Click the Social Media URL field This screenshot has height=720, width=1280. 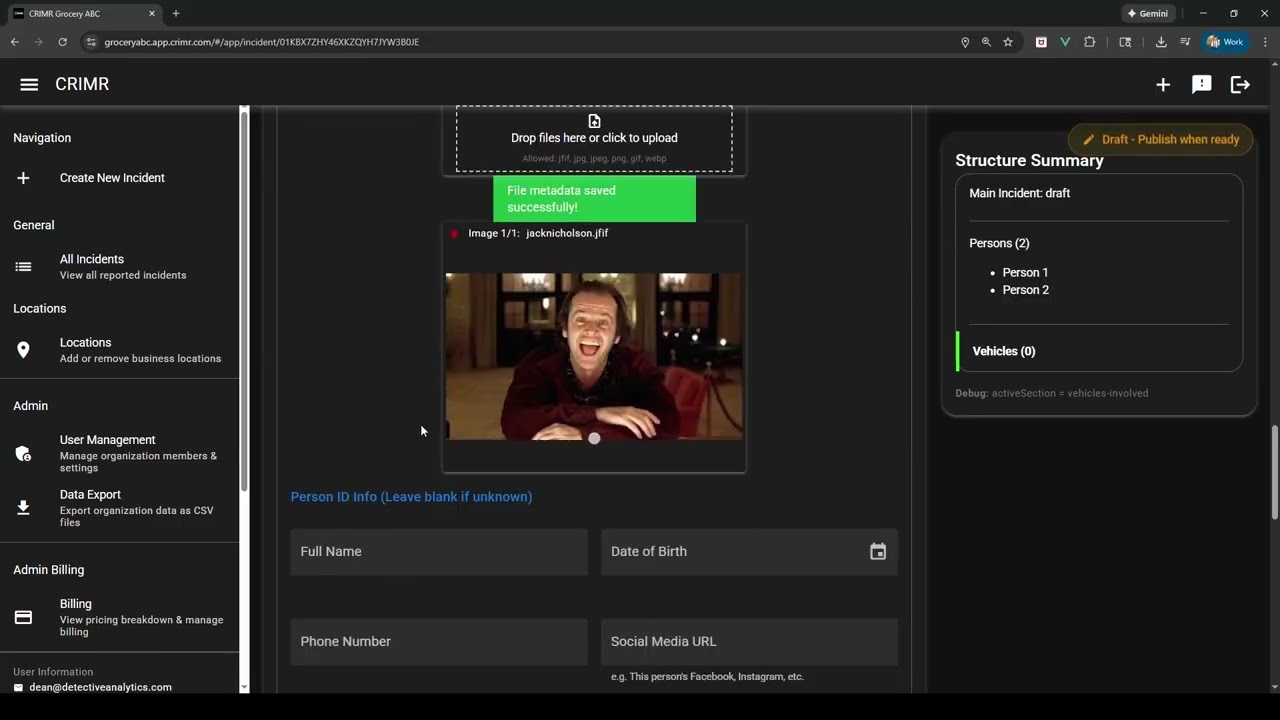click(x=750, y=642)
